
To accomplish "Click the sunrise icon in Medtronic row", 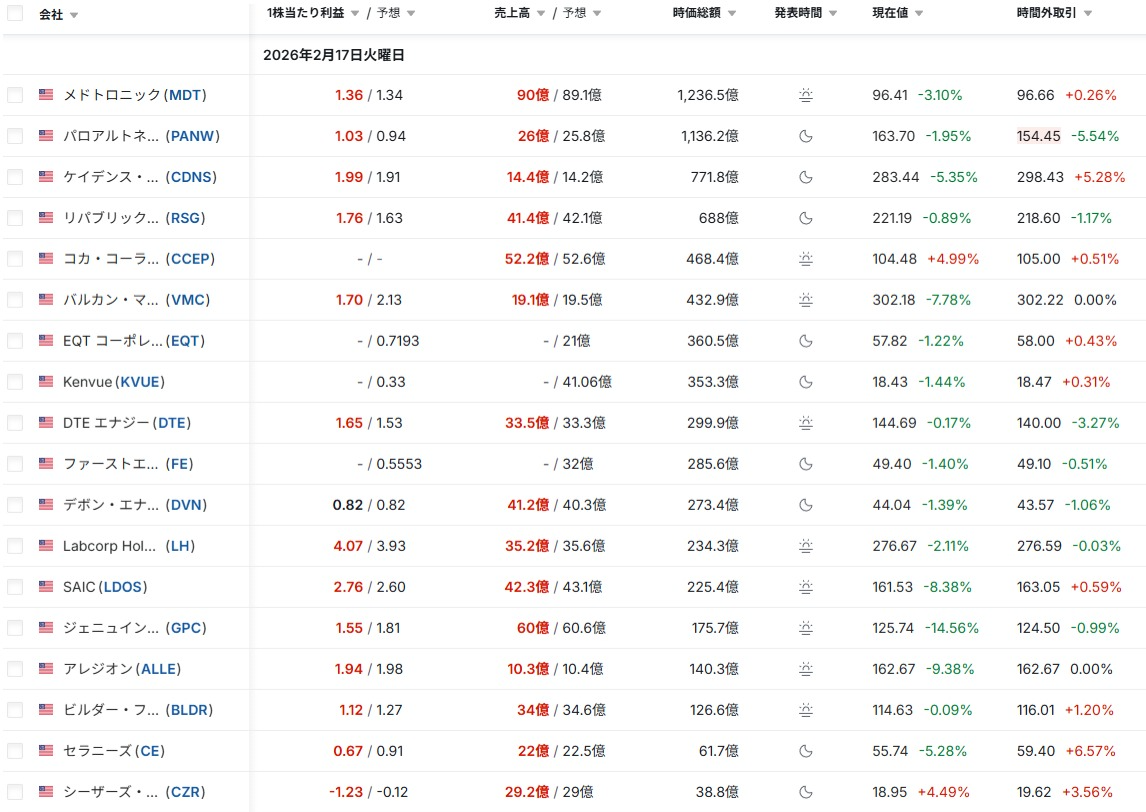I will point(806,95).
